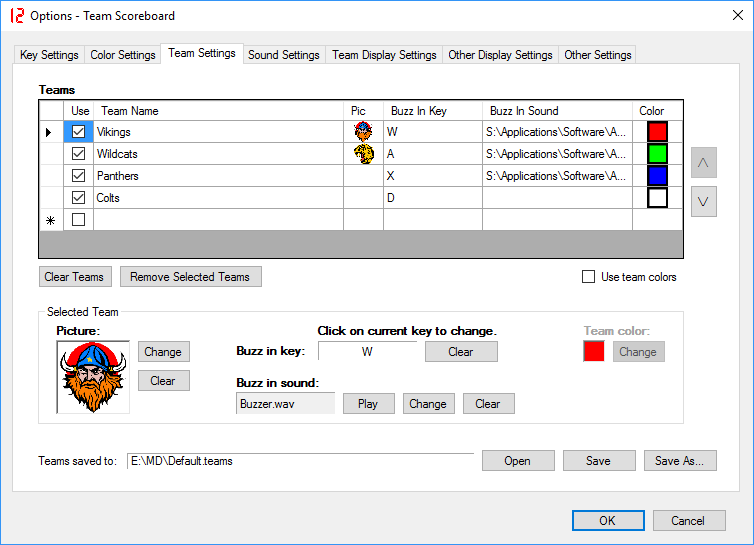Click the Buzz in key field showing W

pos(367,352)
